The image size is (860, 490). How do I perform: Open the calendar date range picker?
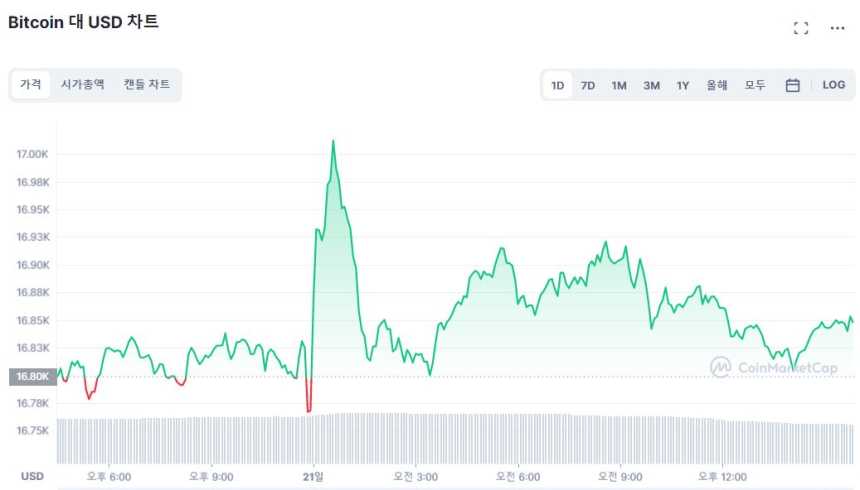click(792, 86)
